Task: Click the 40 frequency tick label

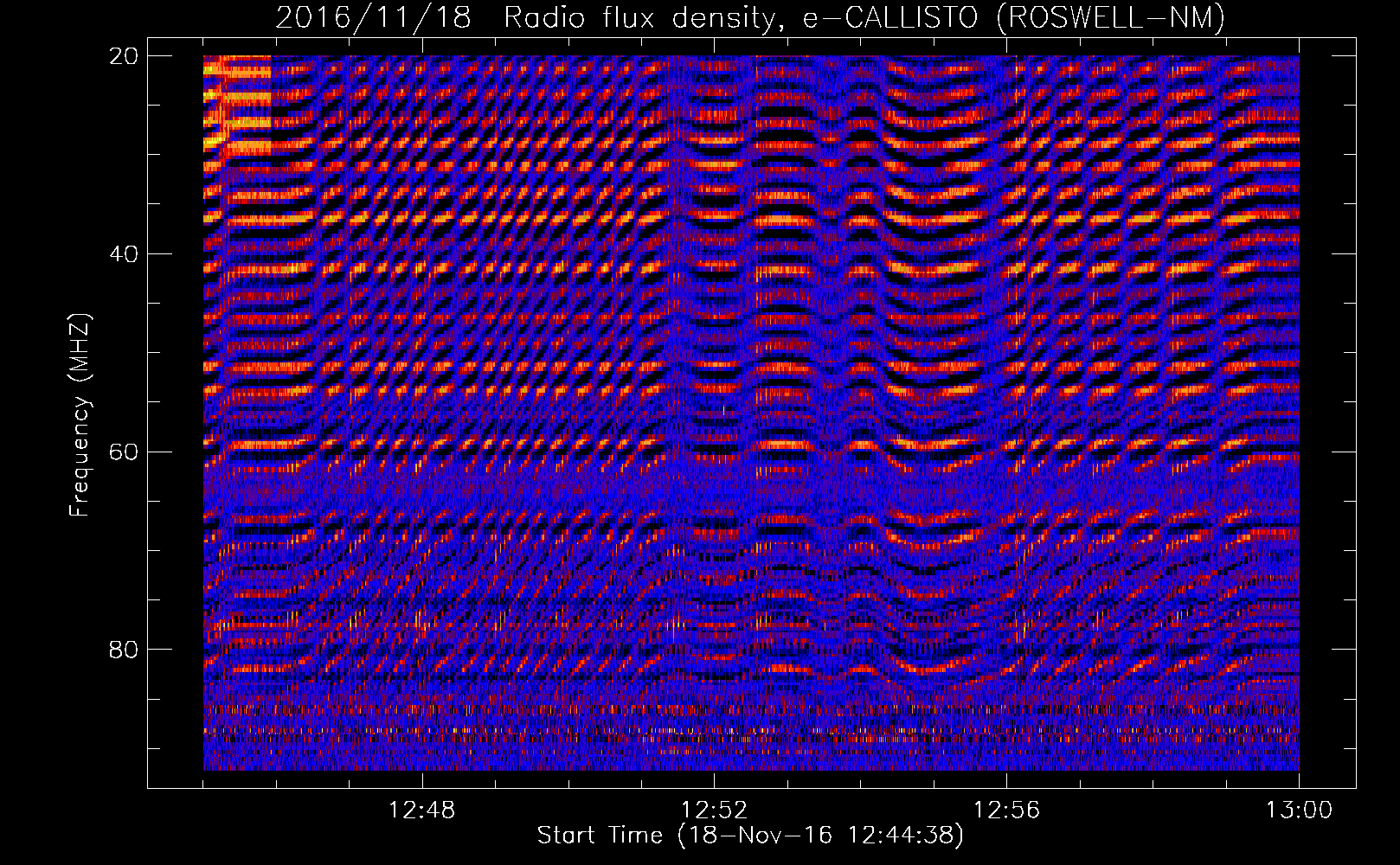Action: pos(125,253)
